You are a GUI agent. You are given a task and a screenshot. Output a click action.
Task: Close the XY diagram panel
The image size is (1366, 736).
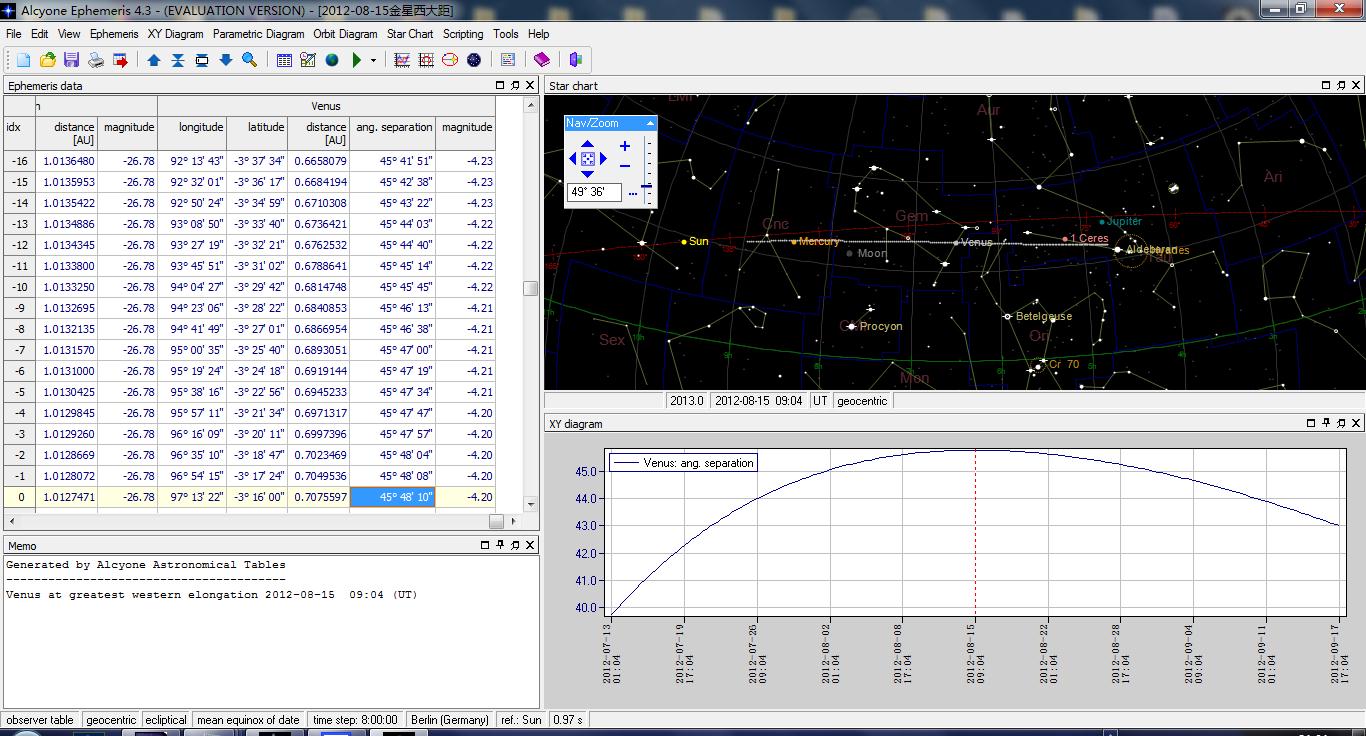(x=1357, y=423)
